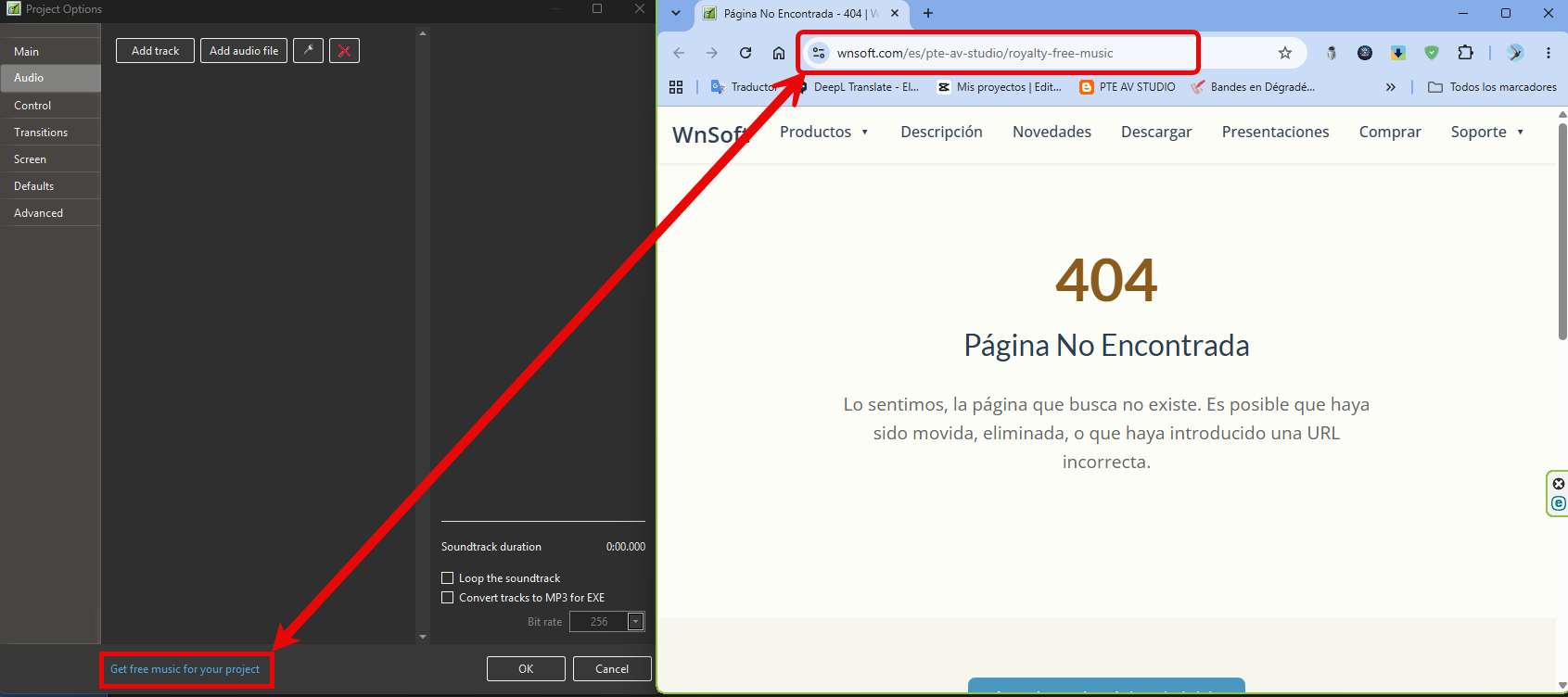View site information icon in address bar
The height and width of the screenshot is (697, 1568).
[819, 53]
